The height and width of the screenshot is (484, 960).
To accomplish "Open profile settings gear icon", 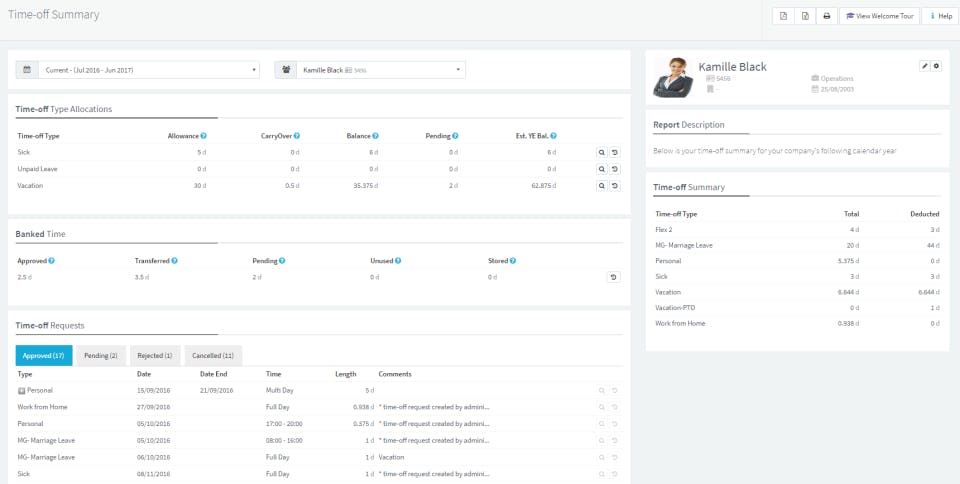I will point(936,66).
